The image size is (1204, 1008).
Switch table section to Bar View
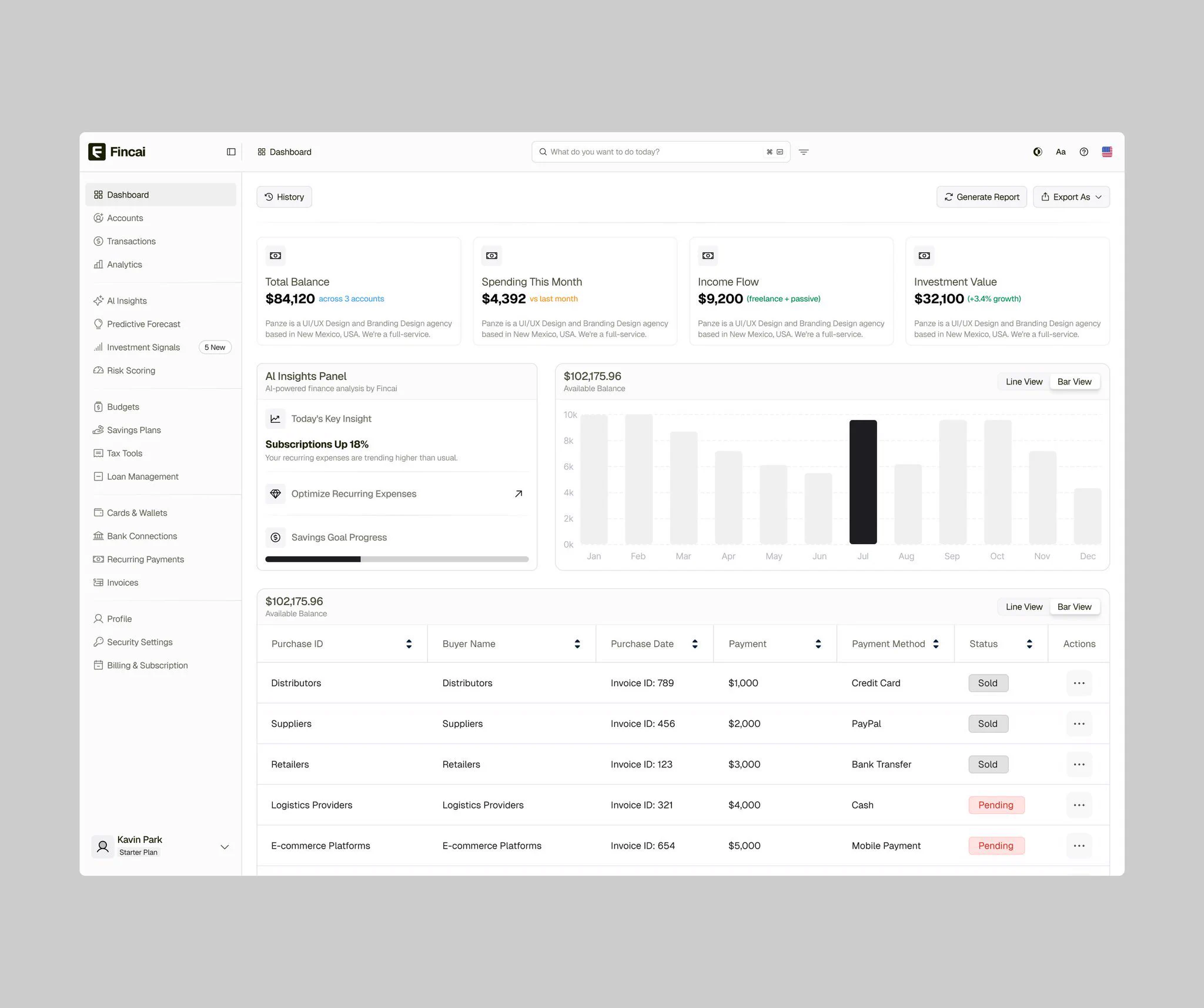pyautogui.click(x=1074, y=607)
